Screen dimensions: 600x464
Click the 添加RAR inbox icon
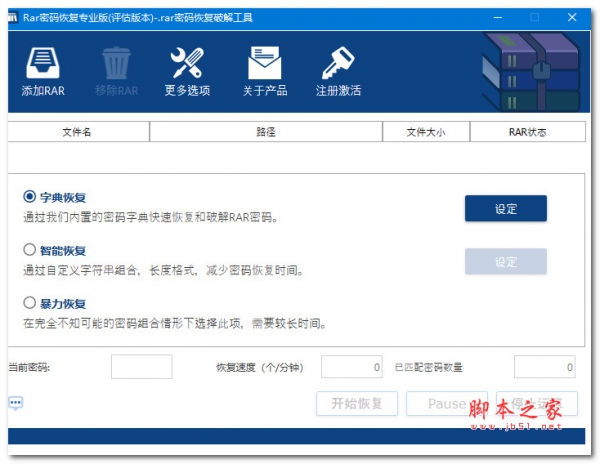click(x=42, y=63)
